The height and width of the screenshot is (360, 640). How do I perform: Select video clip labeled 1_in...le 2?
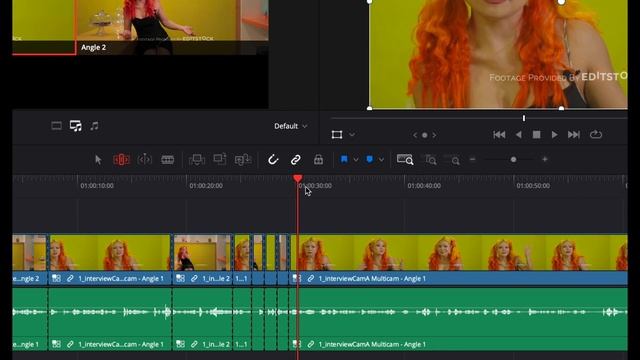click(202, 259)
